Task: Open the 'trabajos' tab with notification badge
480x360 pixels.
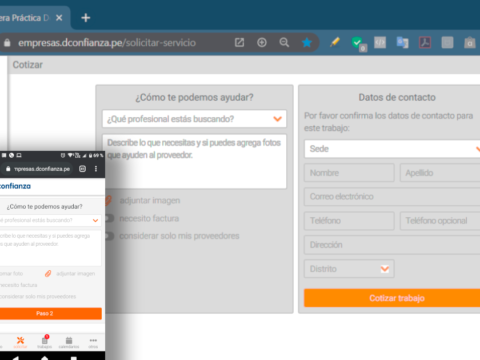Action: 45,342
